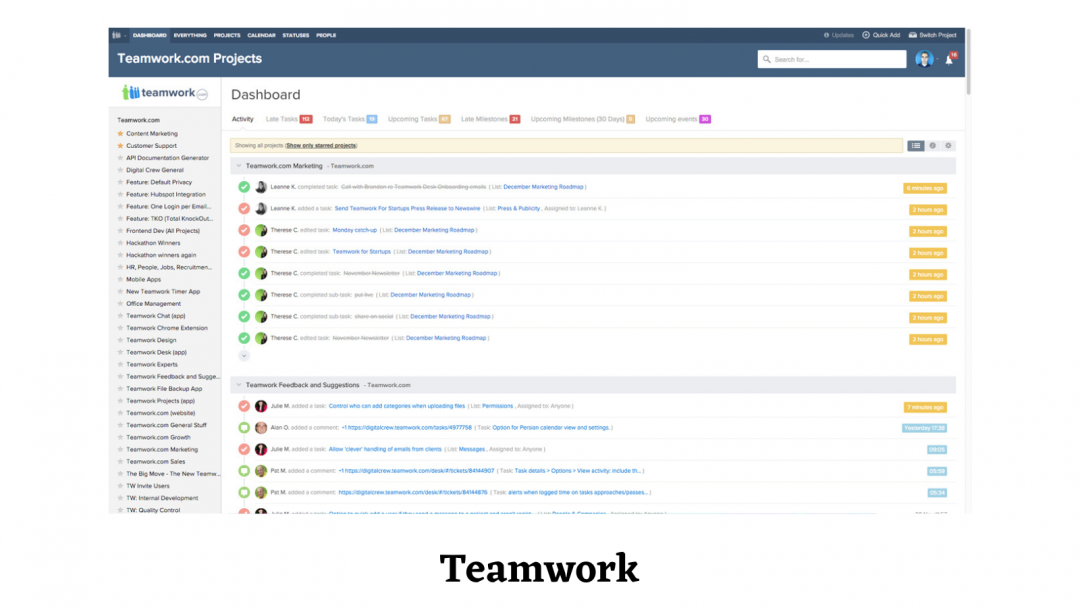
Task: Open the Late Milestones tab
Action: click(x=486, y=118)
